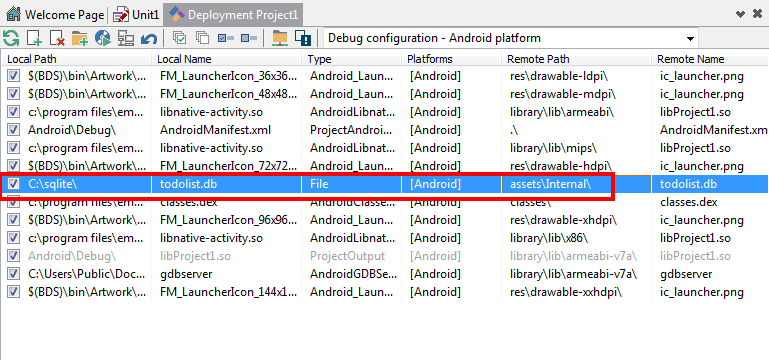The height and width of the screenshot is (360, 769).
Task: Select the Deployment Project1 tab
Action: coord(233,15)
